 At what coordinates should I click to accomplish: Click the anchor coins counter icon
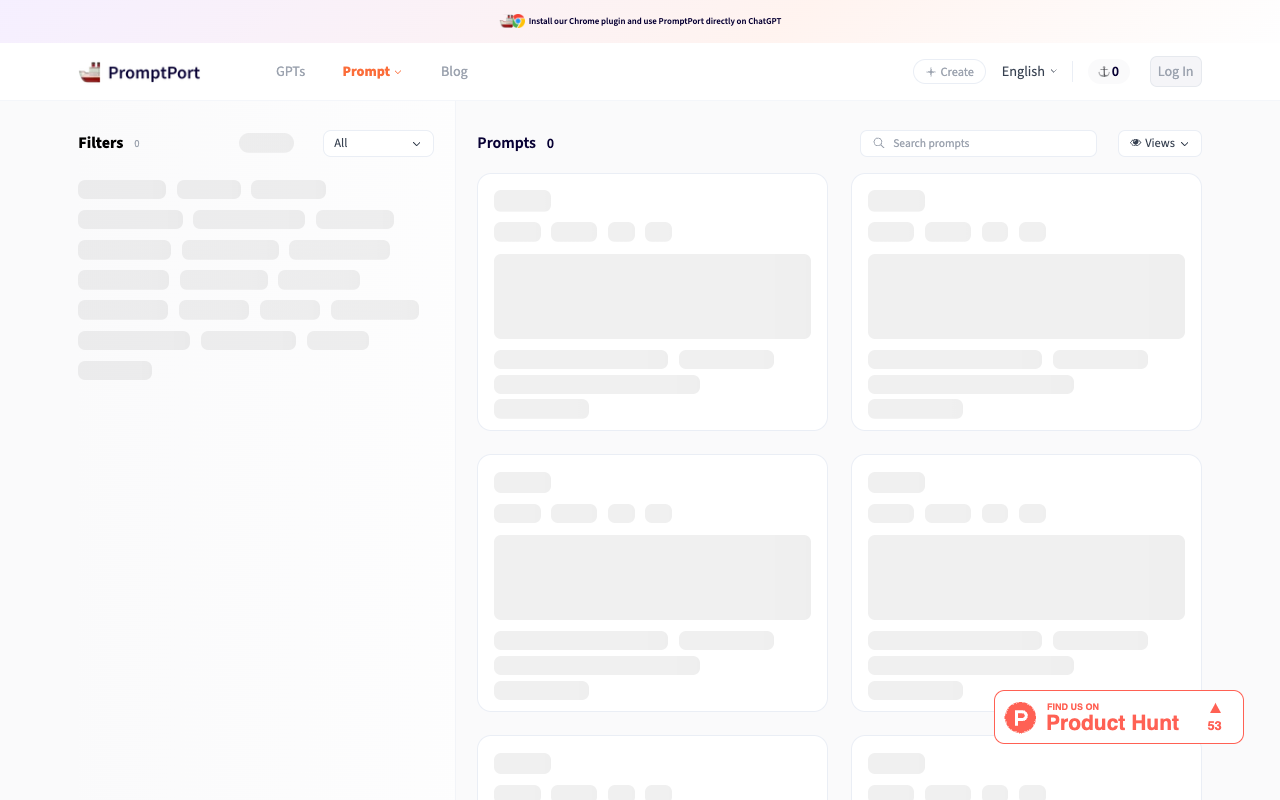[1104, 72]
